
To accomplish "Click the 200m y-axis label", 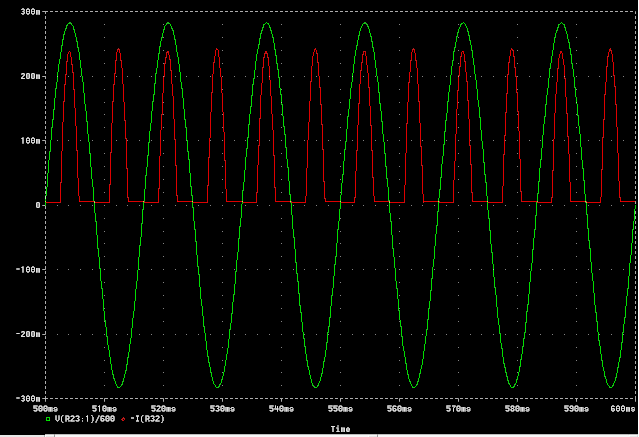I will click(x=30, y=76).
